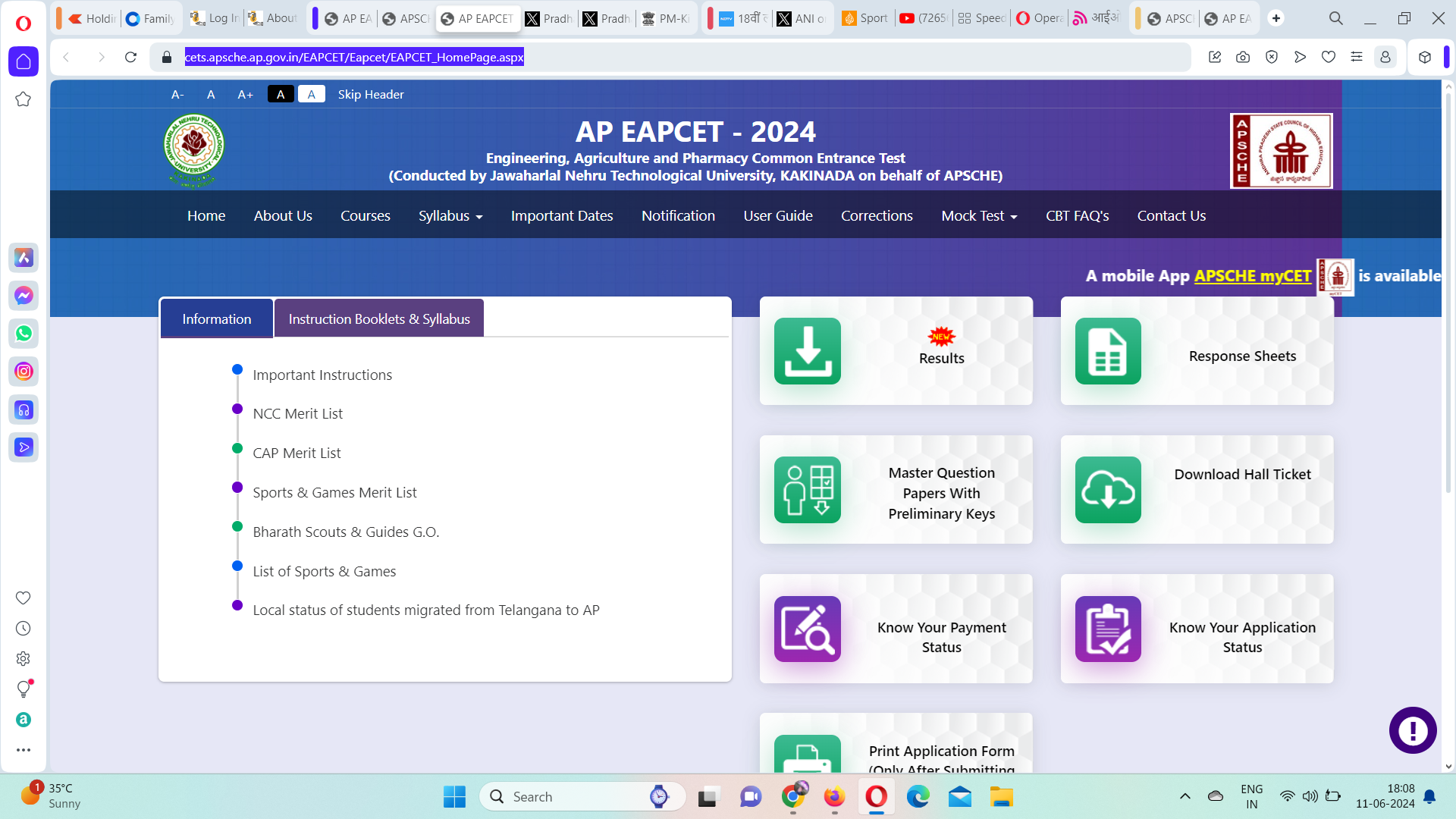1456x819 pixels.
Task: Open Corrections menu item
Action: coord(877,216)
